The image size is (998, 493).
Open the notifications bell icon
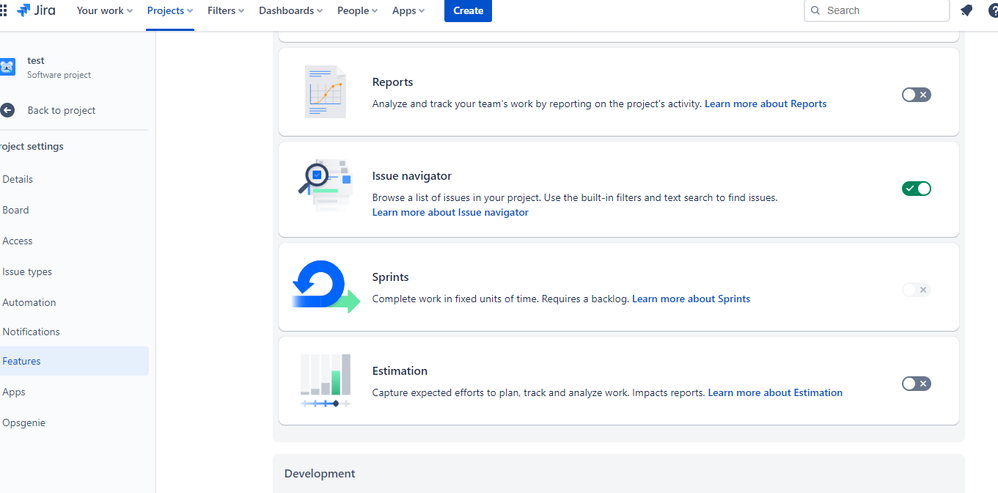(966, 11)
